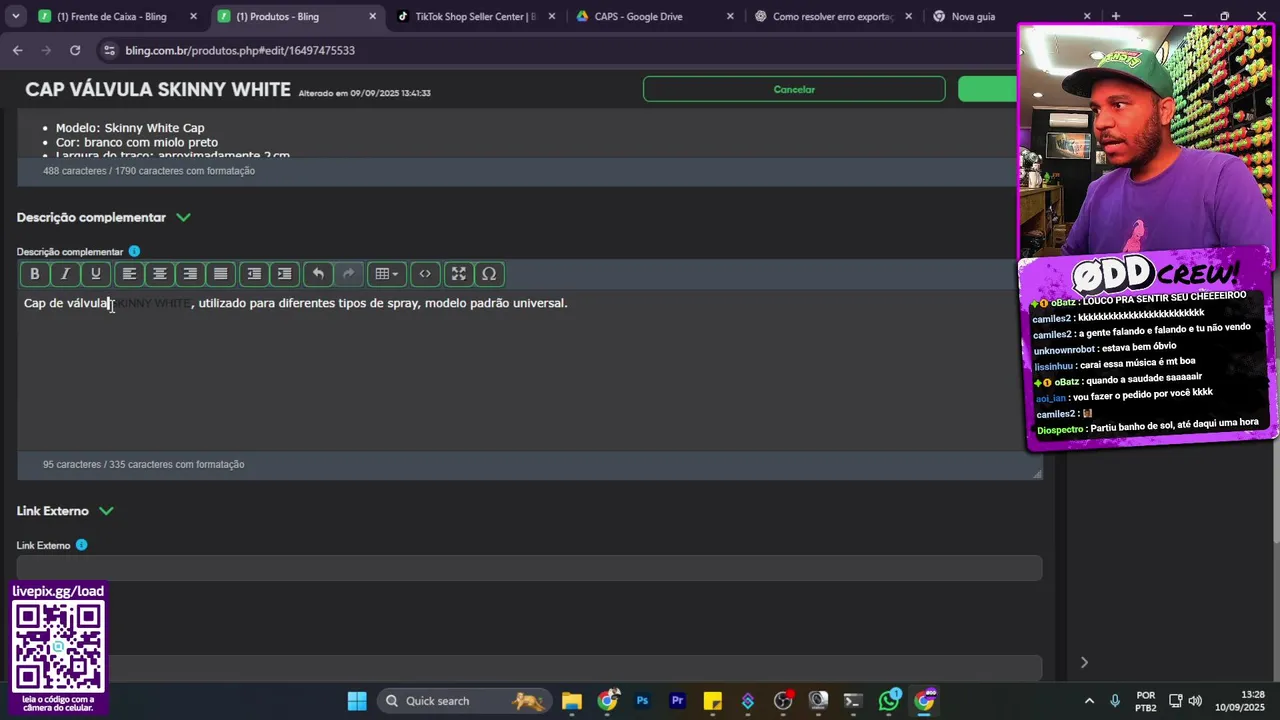This screenshot has height=720, width=1280.
Task: Decrease indent in editor toolbar
Action: (x=254, y=274)
